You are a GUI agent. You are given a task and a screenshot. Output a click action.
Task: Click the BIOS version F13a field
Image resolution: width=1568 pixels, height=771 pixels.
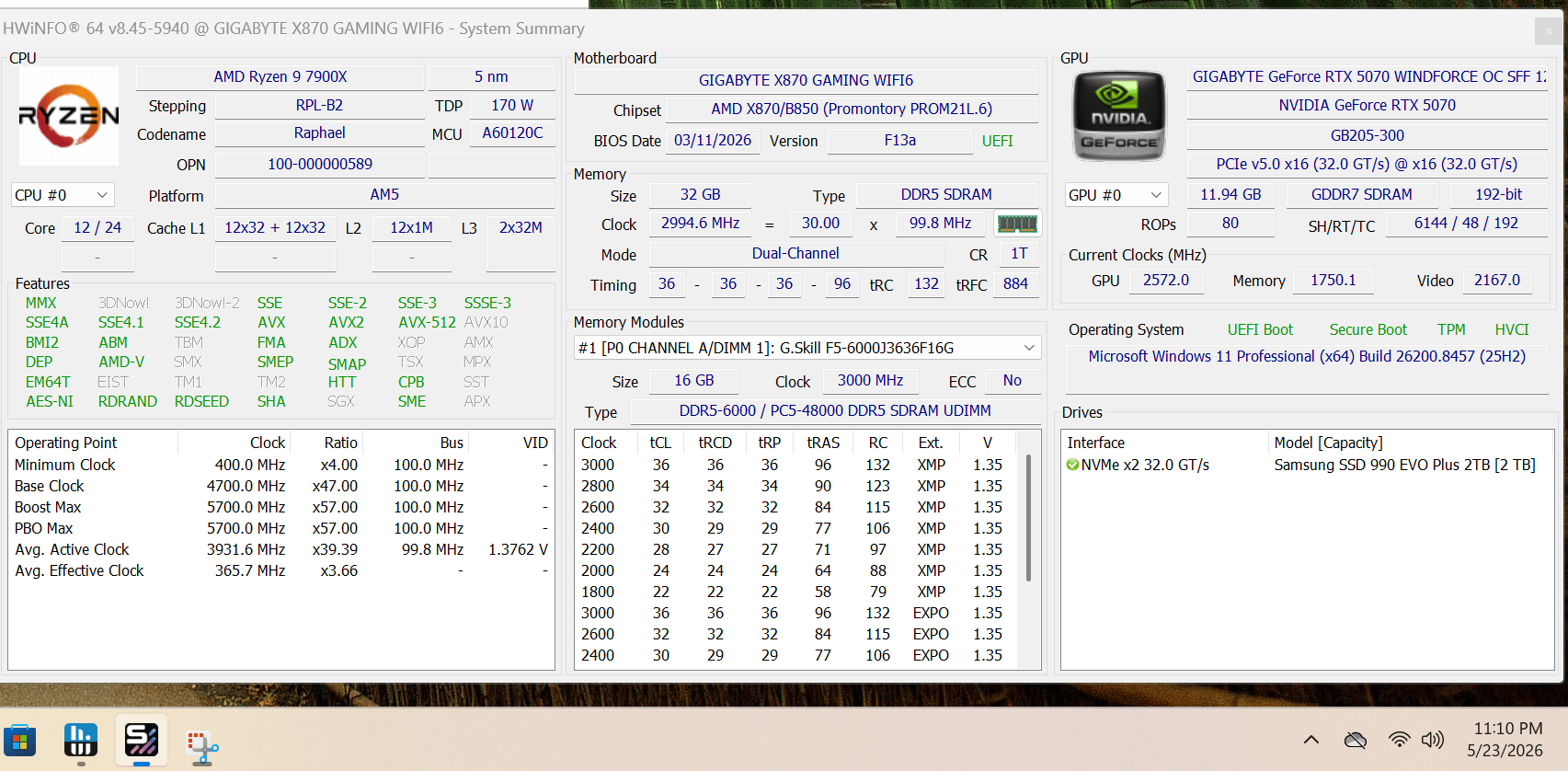(x=899, y=141)
